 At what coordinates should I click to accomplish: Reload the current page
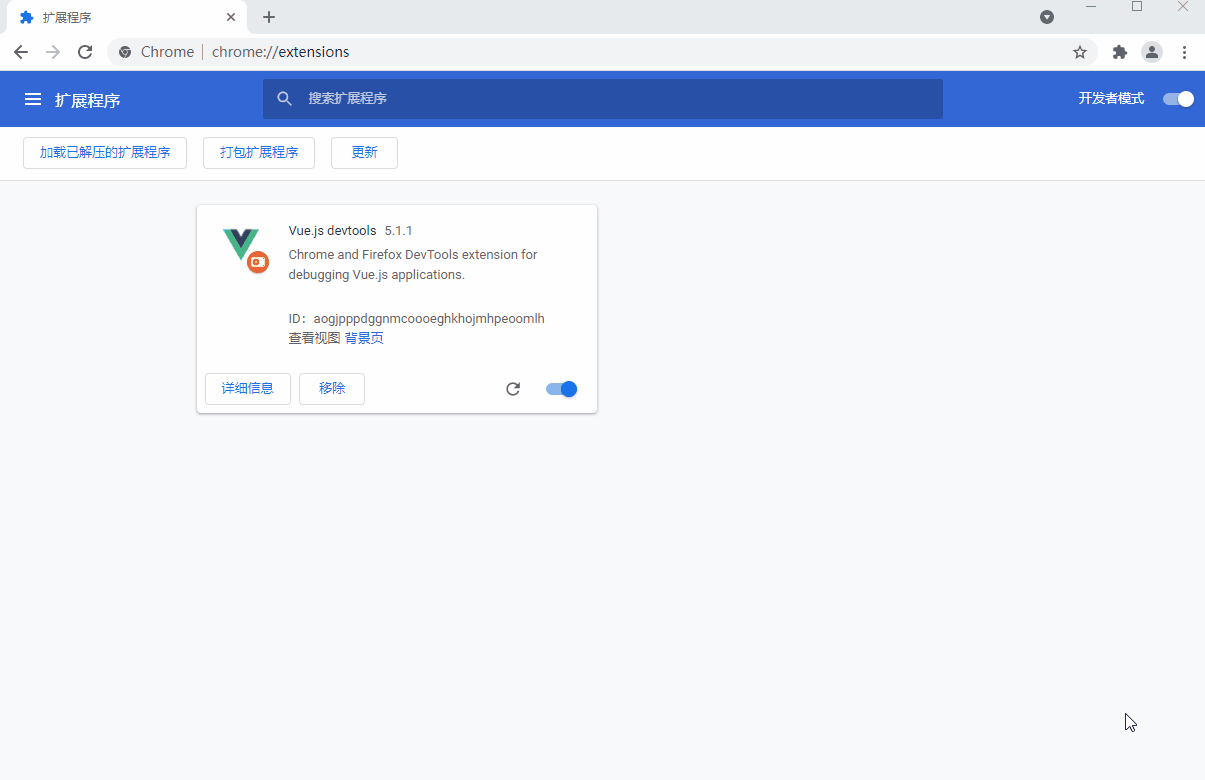tap(85, 52)
